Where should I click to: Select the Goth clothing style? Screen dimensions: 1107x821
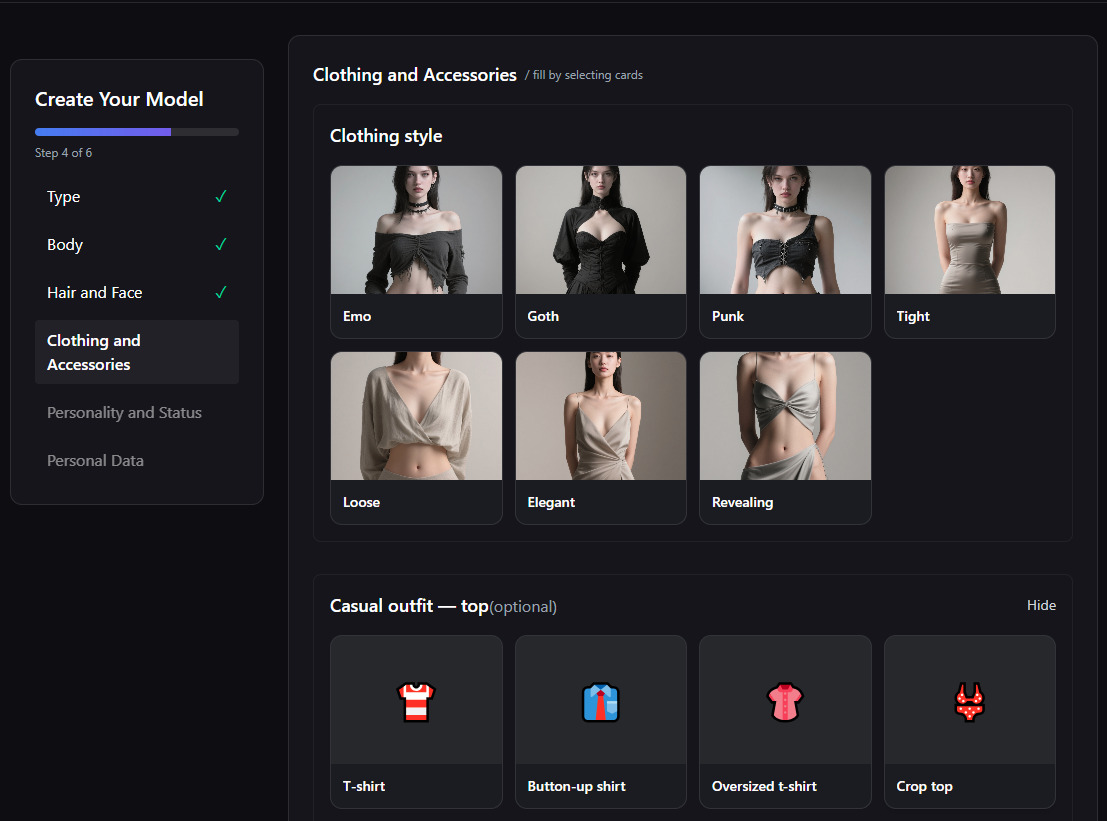point(600,250)
